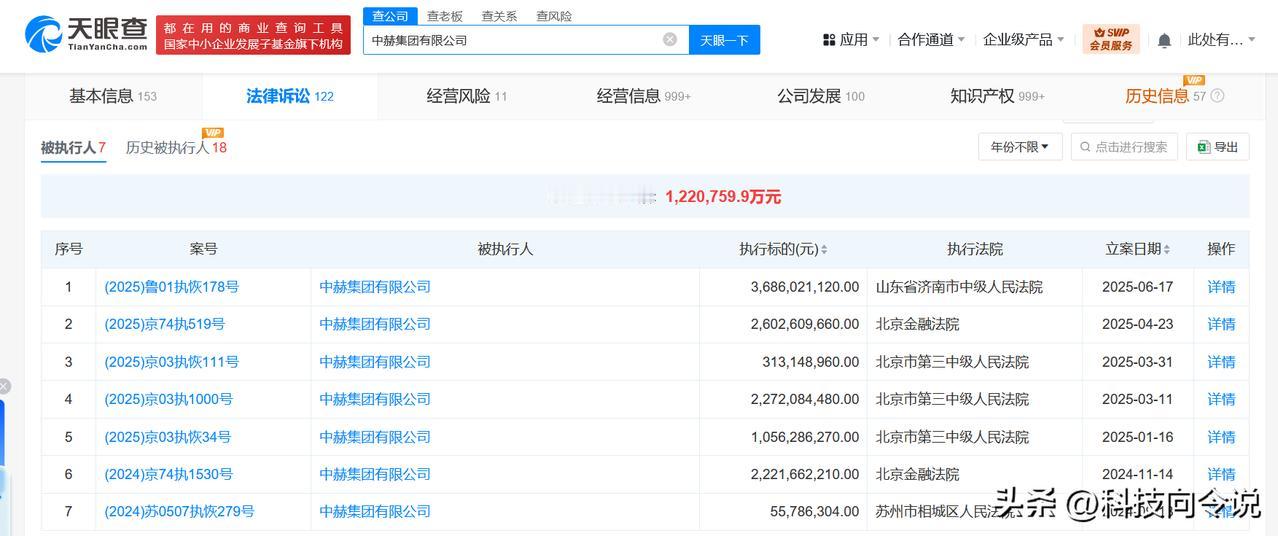Open 详情 for row dated 2025-01-16
The image size is (1278, 536).
[1221, 437]
